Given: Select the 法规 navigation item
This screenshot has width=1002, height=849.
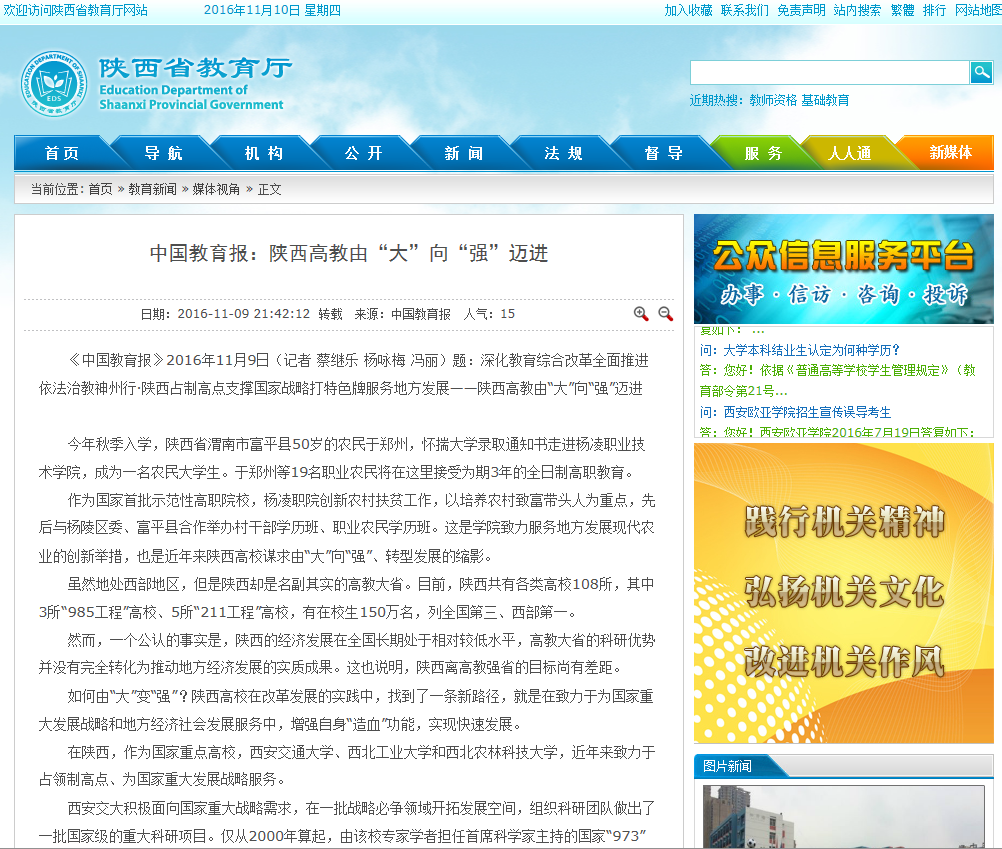Looking at the screenshot, I should coord(563,153).
